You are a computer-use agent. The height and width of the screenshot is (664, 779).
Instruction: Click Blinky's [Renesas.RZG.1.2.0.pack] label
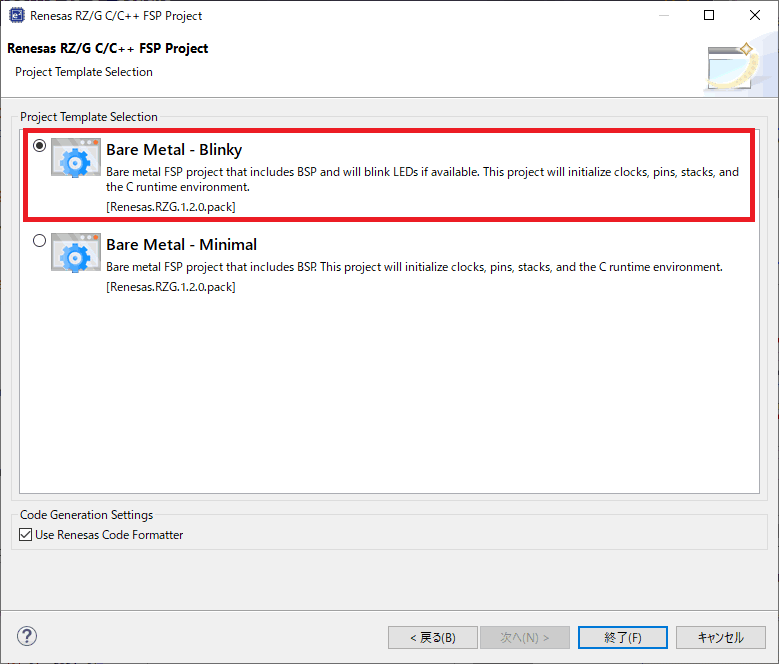point(171,207)
